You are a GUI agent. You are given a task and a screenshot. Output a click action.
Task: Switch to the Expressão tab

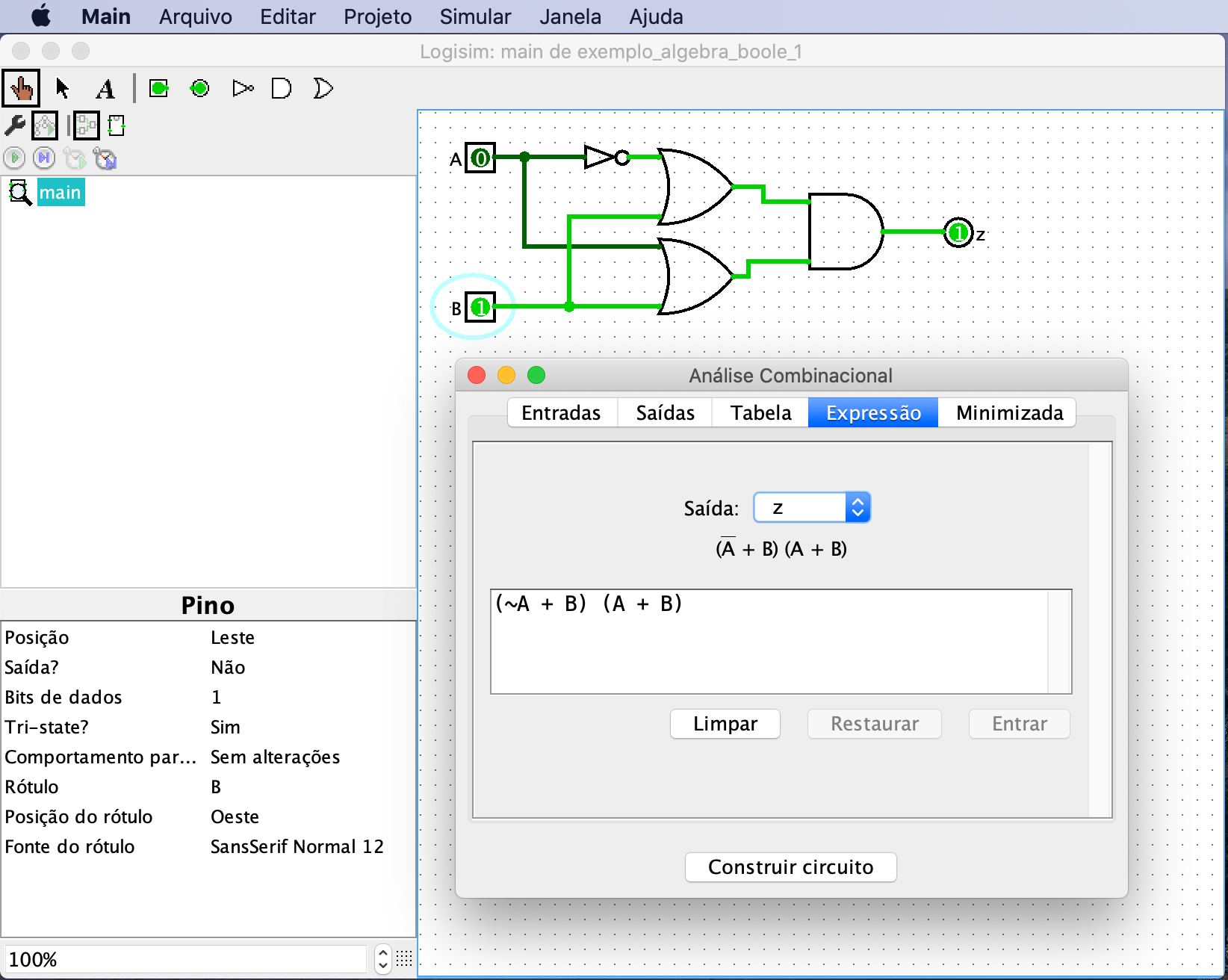tap(873, 412)
